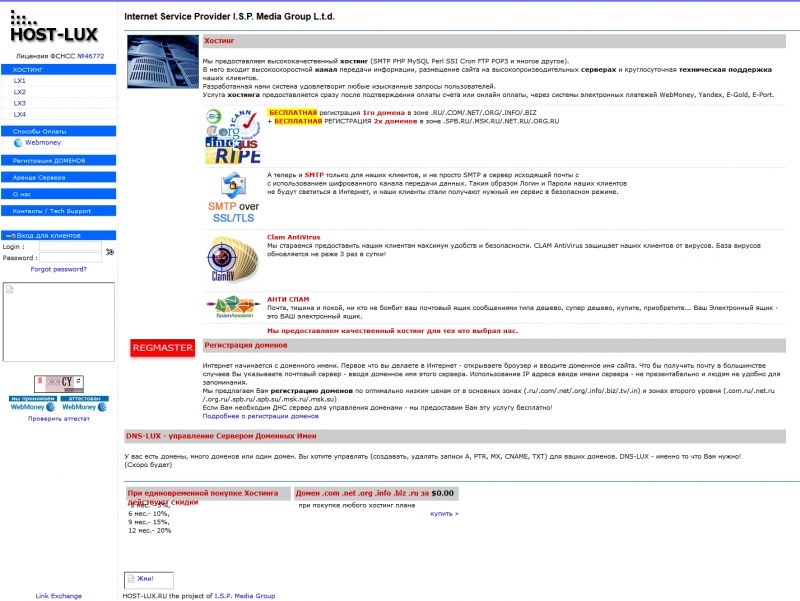Click the ICANN and RIPE domain logos image
This screenshot has height=601, width=800.
click(233, 137)
